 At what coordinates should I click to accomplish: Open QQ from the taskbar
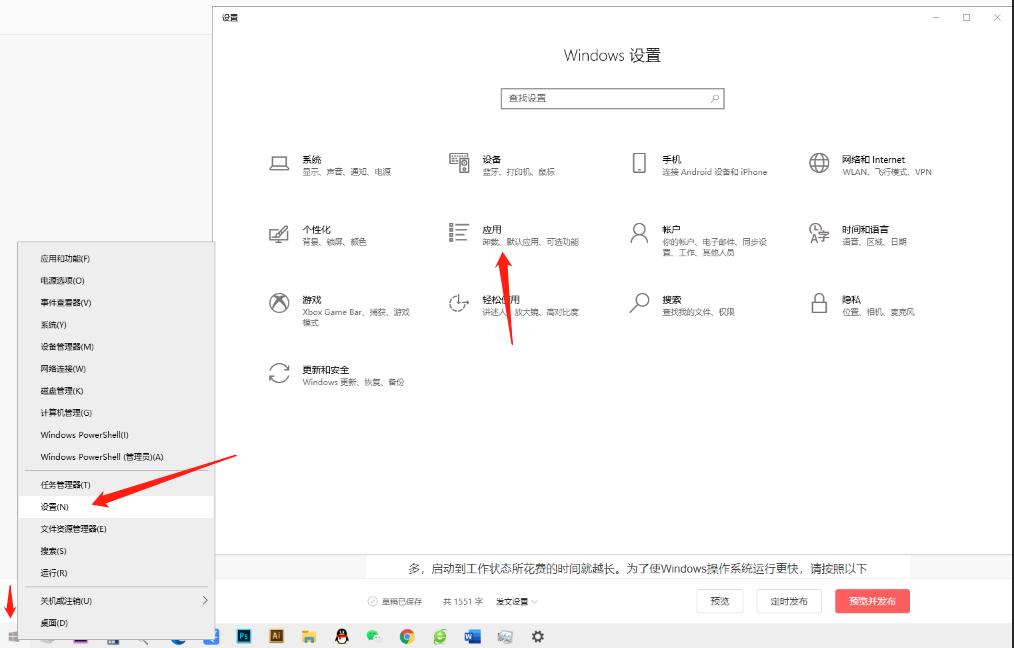click(342, 635)
